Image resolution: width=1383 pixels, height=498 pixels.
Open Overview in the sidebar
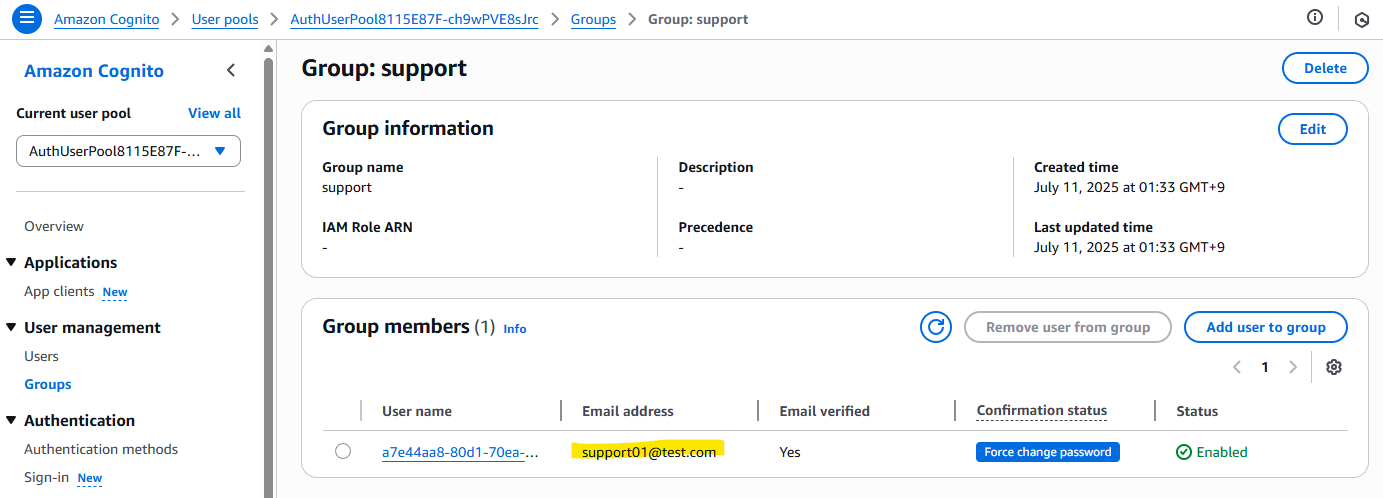click(54, 226)
